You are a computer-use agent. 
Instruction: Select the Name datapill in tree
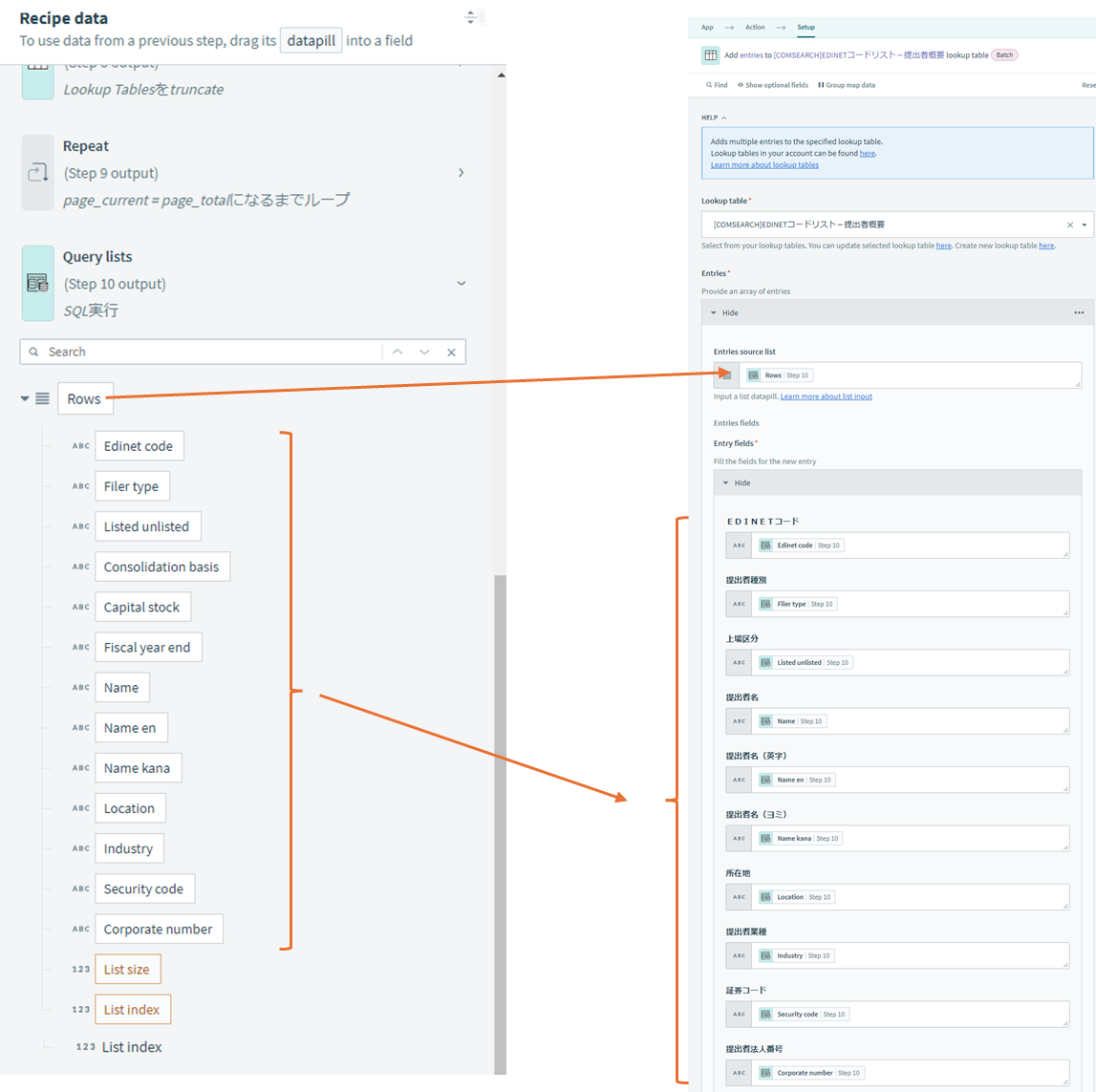click(122, 688)
